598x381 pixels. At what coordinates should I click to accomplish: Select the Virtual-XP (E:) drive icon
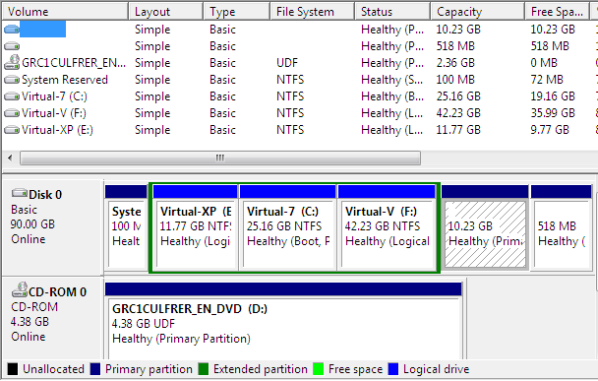(12, 130)
